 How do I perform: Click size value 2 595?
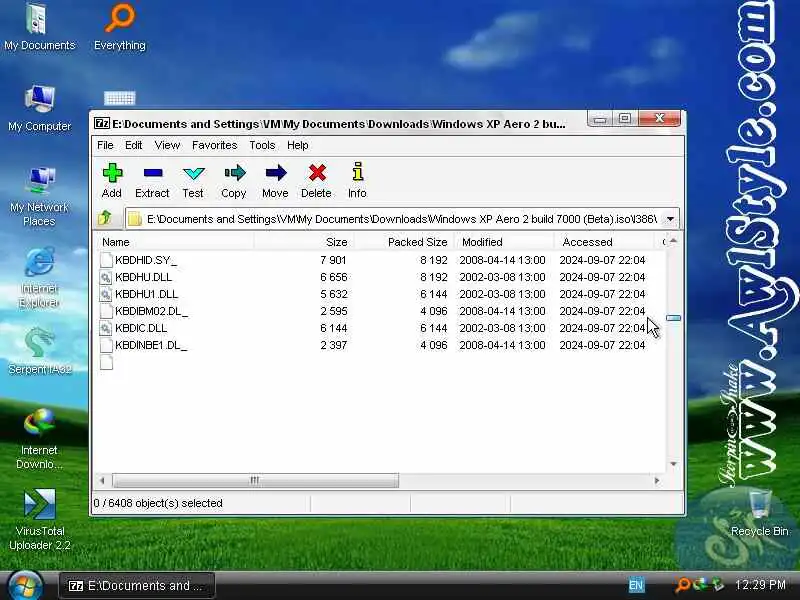(x=334, y=311)
